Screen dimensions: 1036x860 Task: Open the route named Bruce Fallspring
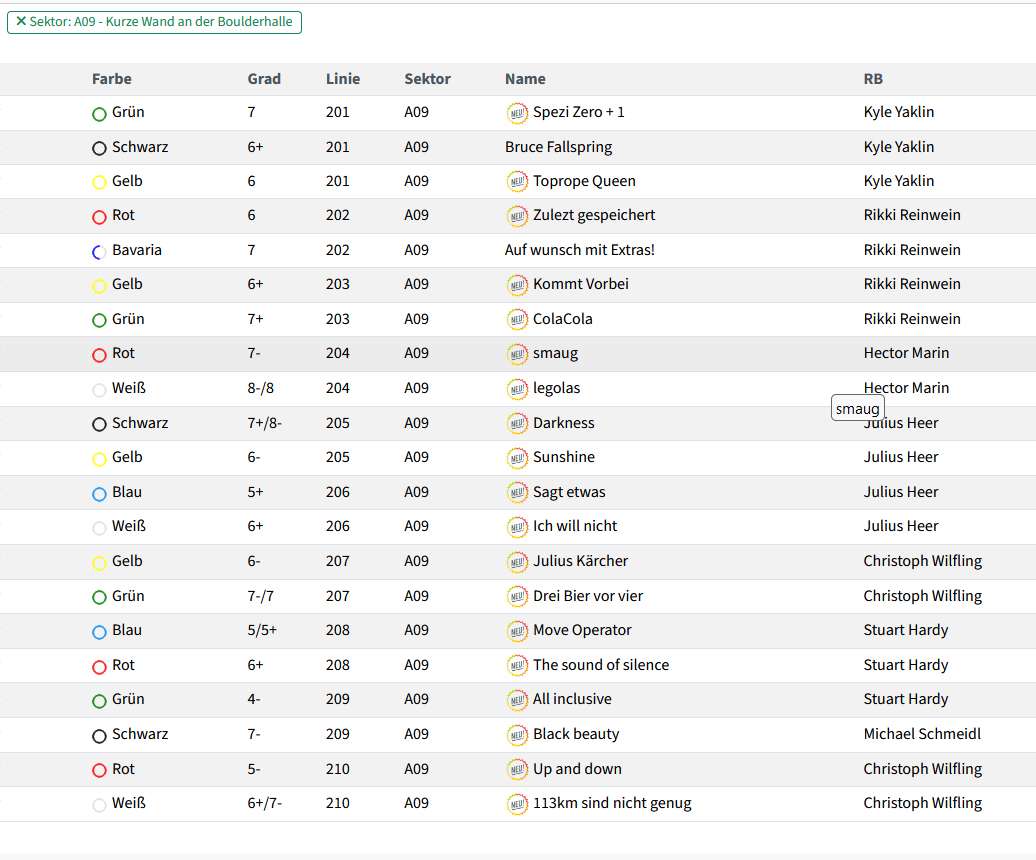[558, 147]
